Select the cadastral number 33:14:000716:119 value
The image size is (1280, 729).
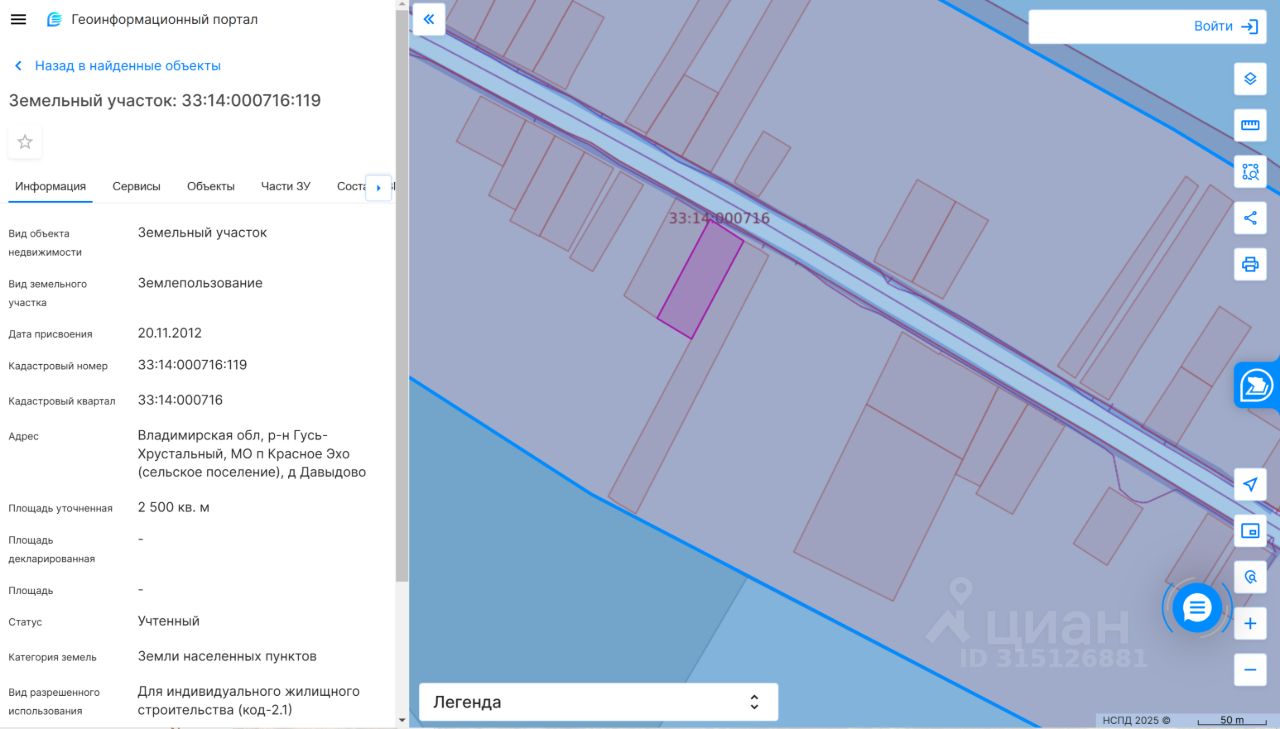pyautogui.click(x=192, y=365)
